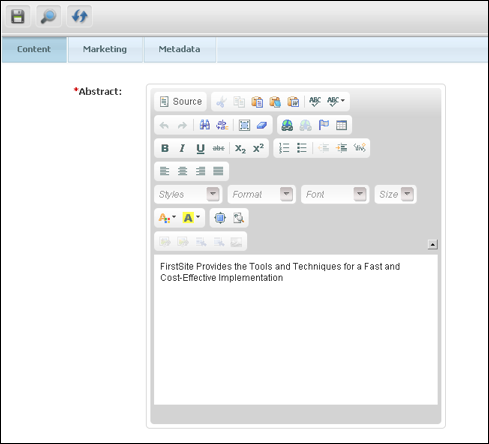Screen dimensions: 489x444
Task: Click the Copy icon
Action: point(239,102)
